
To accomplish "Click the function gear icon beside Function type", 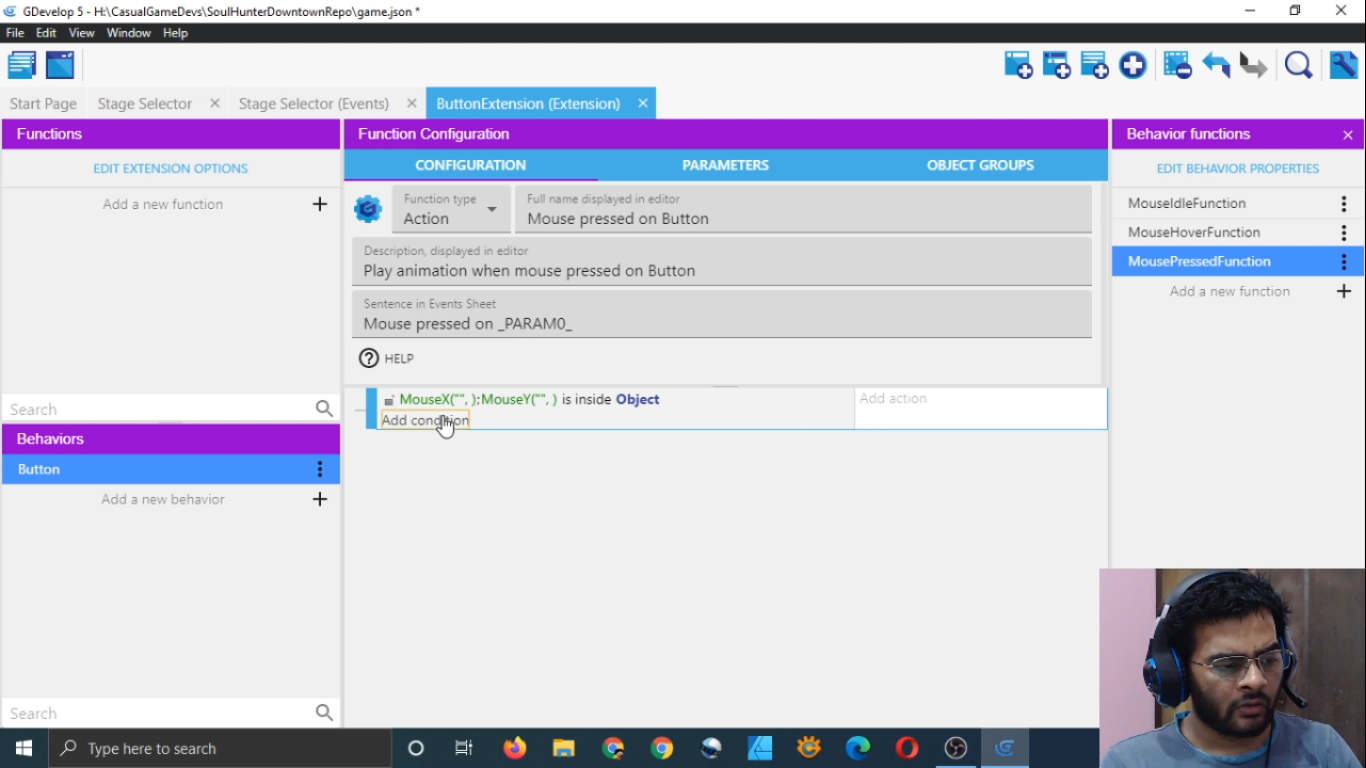I will (x=368, y=209).
